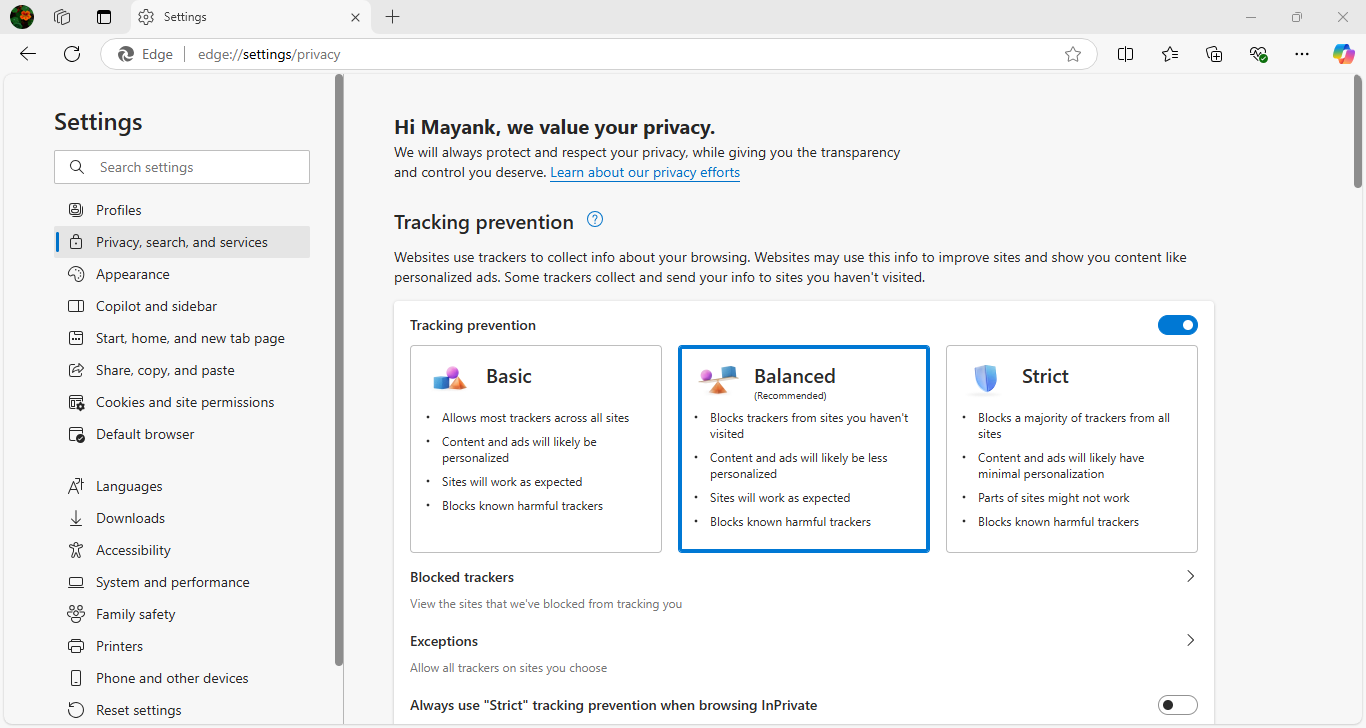1366x728 pixels.
Task: Go to Reset settings
Action: pos(137,709)
